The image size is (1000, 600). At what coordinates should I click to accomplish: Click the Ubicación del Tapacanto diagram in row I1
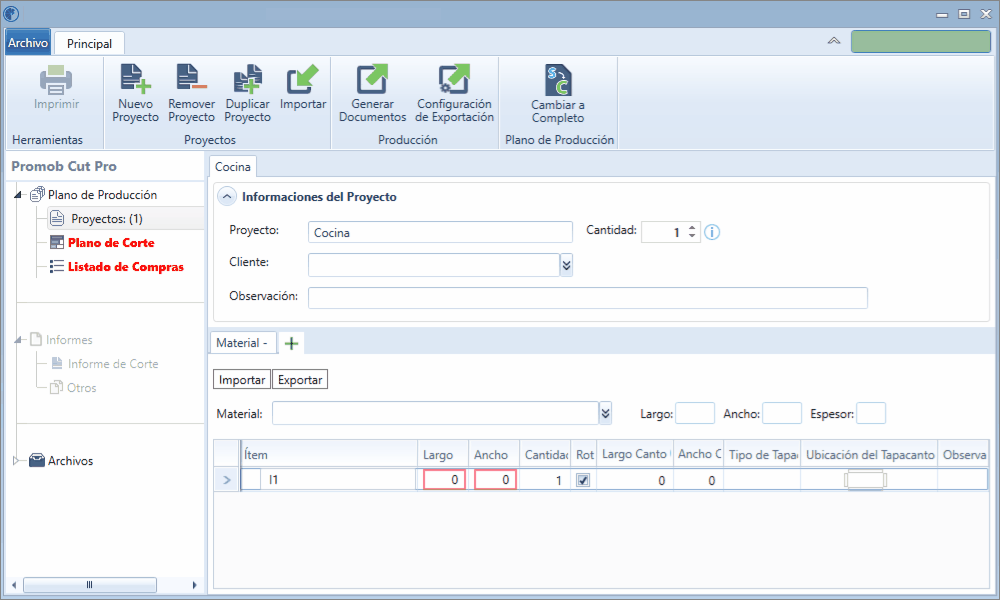[x=865, y=479]
